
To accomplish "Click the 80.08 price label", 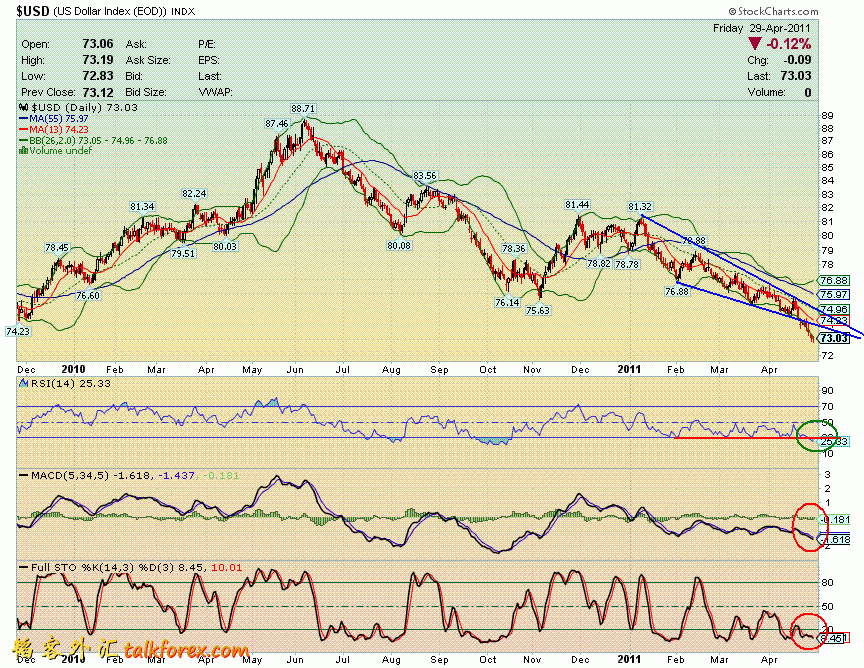I will coord(399,246).
